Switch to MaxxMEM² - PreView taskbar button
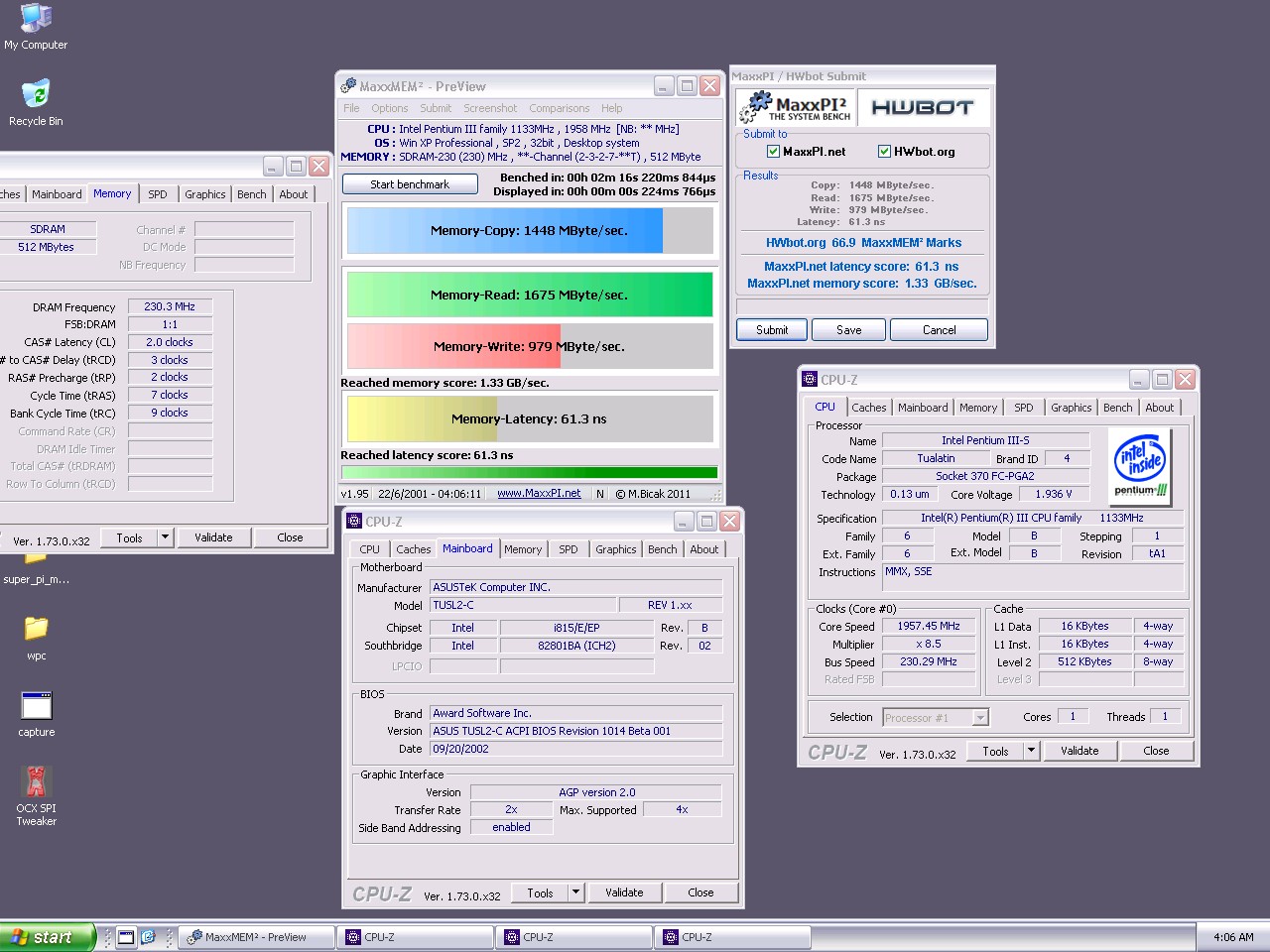The image size is (1270, 952). pos(257,937)
